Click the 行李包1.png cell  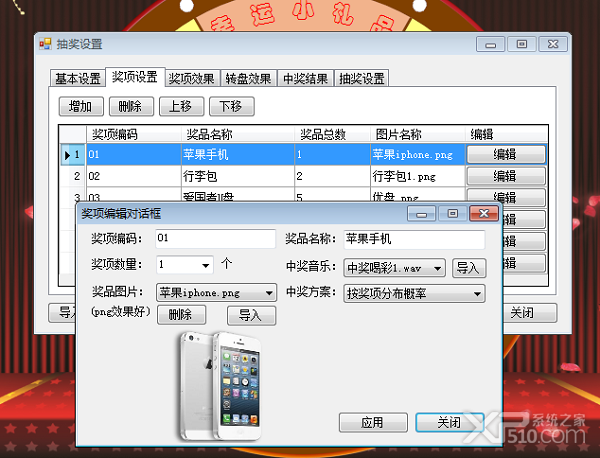coord(417,176)
